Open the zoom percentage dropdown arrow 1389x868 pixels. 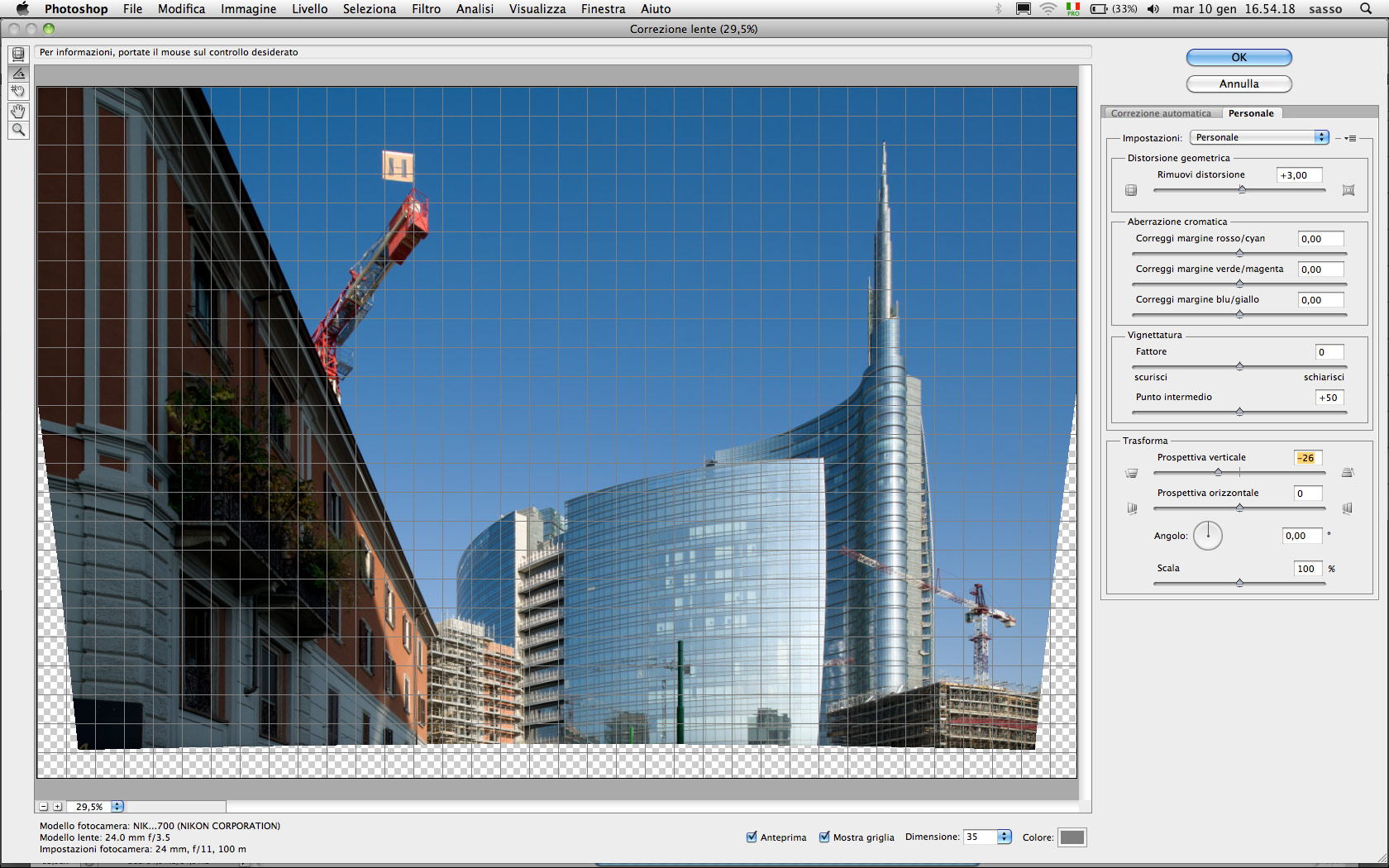click(117, 807)
